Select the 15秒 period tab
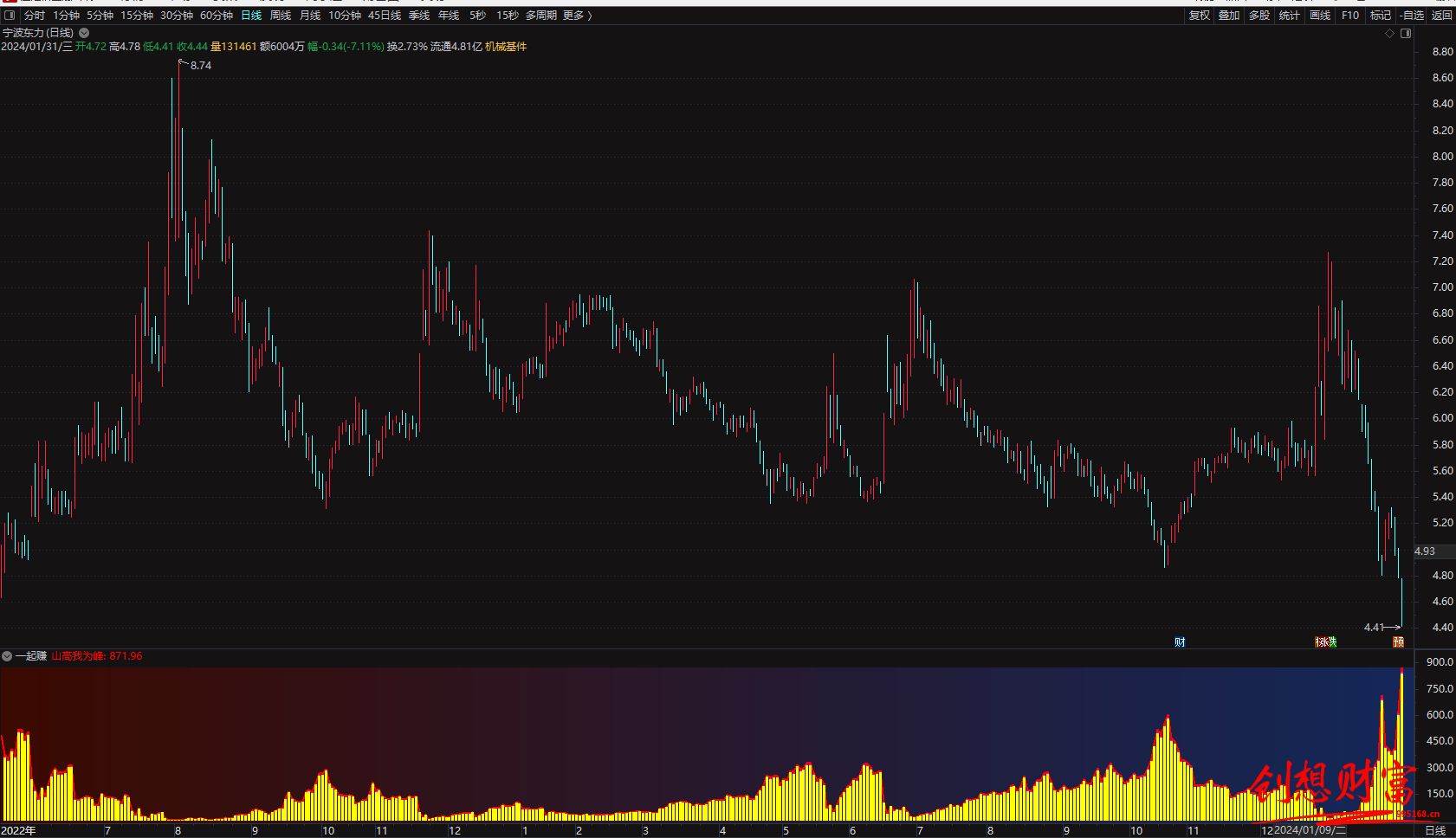The height and width of the screenshot is (838, 1456). click(x=508, y=16)
